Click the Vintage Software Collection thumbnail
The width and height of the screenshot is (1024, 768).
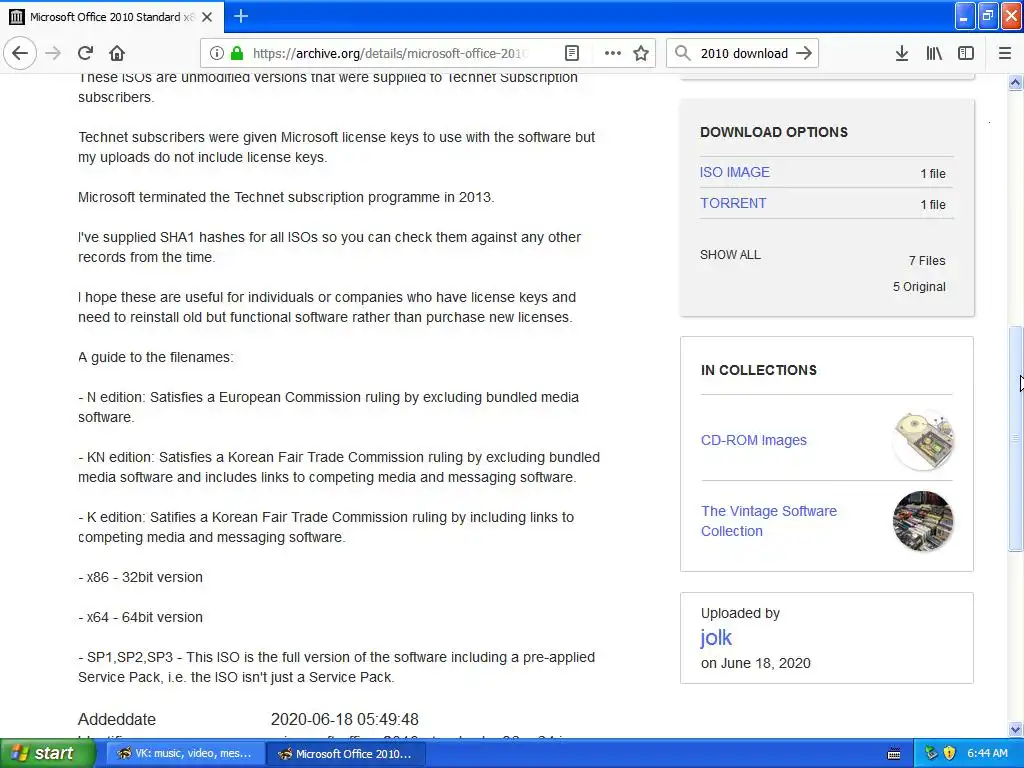[x=923, y=521]
